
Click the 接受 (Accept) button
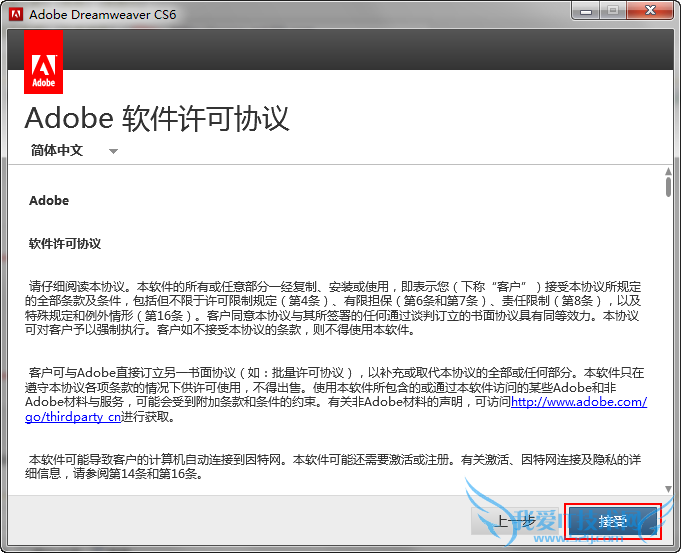pos(612,521)
